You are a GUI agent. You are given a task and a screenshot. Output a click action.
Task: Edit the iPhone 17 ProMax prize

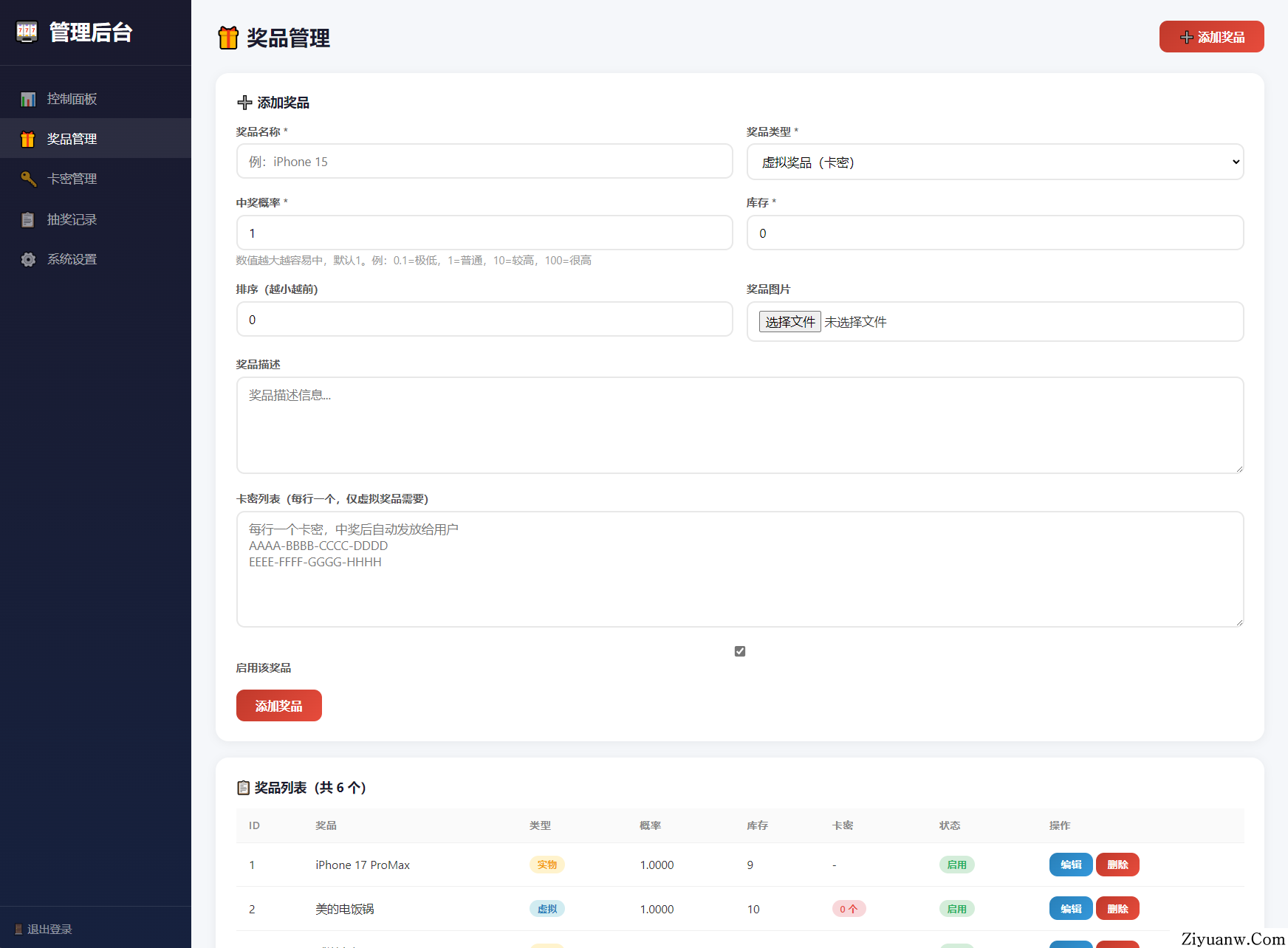(x=1071, y=865)
